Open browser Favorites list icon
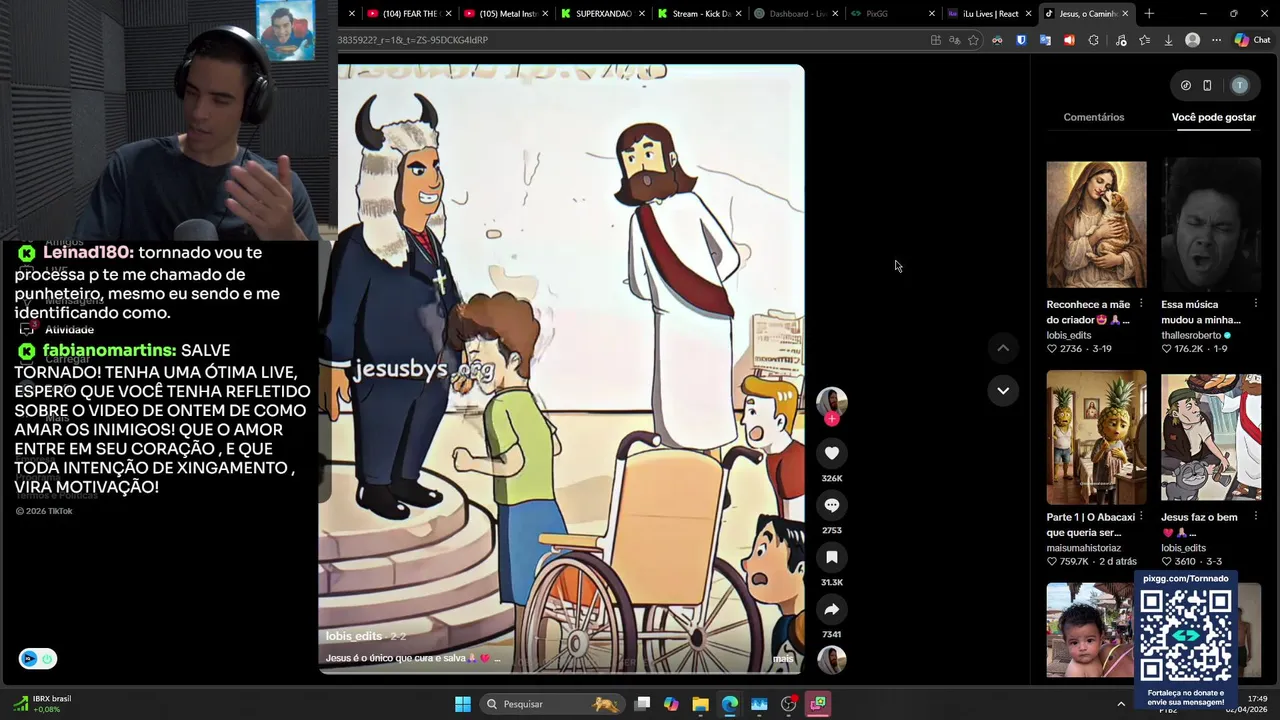 (1144, 40)
